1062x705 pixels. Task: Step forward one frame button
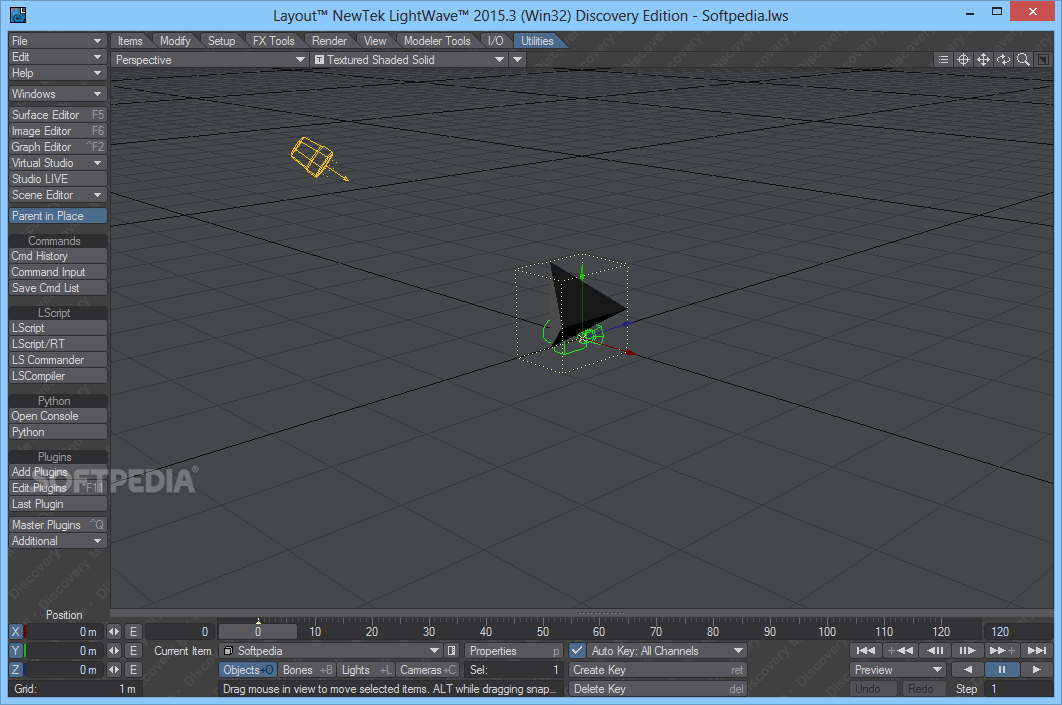pos(968,650)
